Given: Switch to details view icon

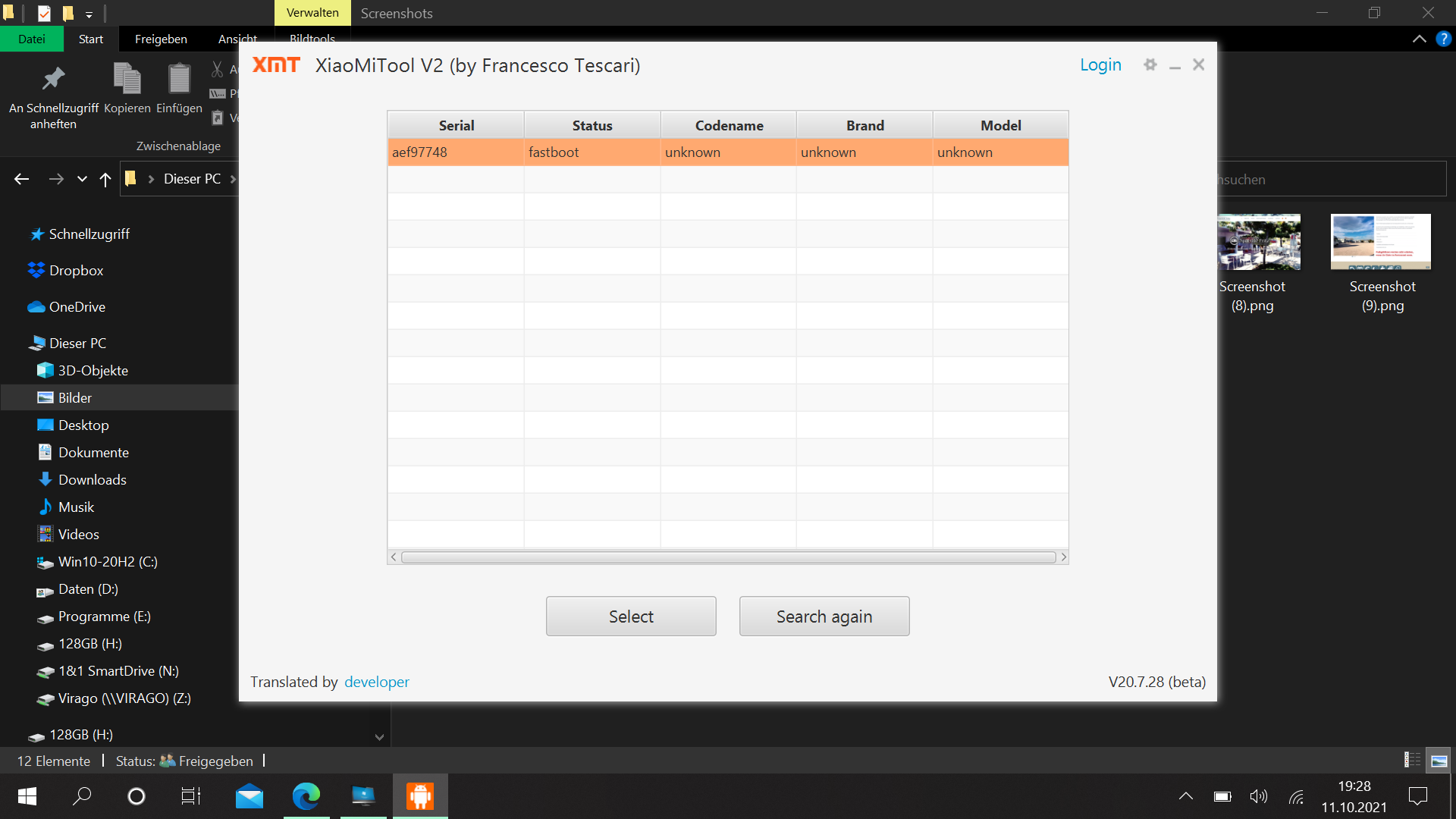Looking at the screenshot, I should 1412,760.
